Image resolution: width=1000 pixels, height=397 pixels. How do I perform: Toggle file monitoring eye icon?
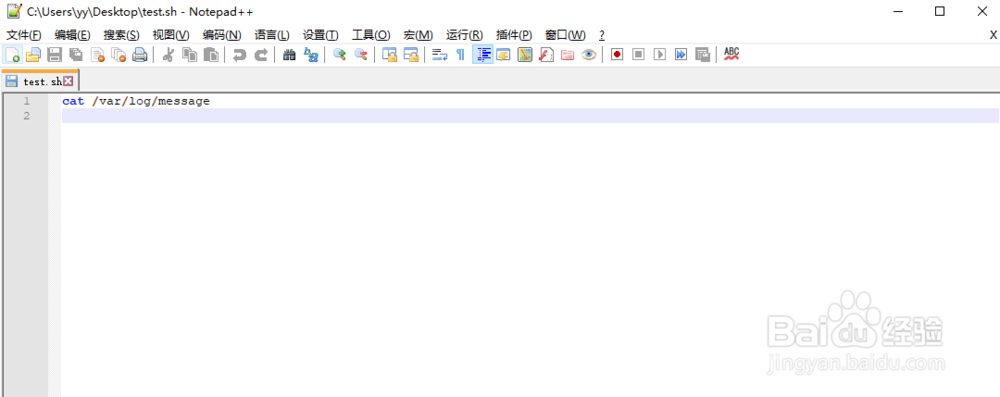[589, 55]
